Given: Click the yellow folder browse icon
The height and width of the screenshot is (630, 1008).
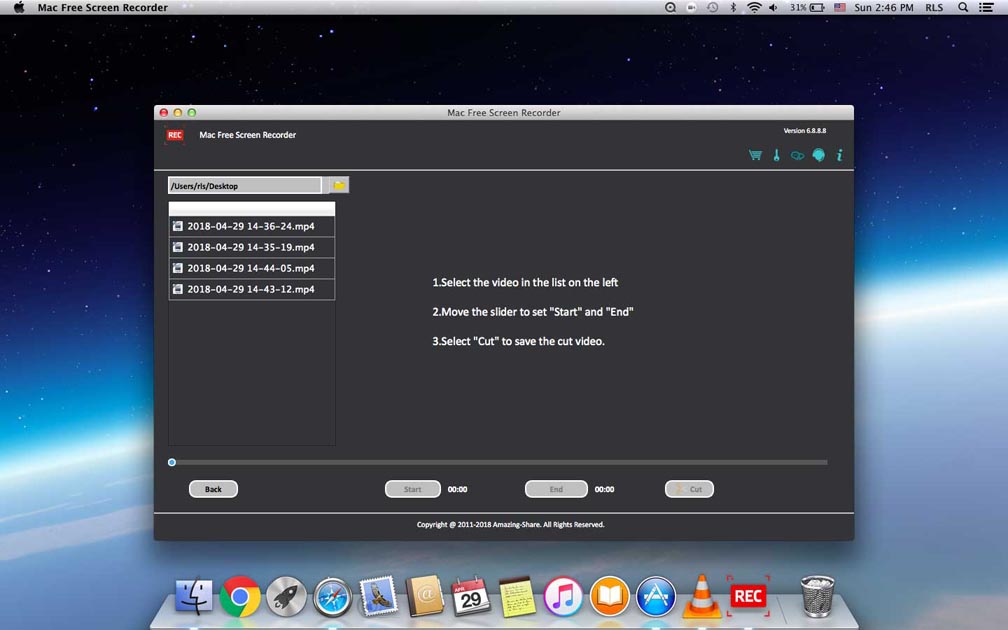Looking at the screenshot, I should 339,185.
